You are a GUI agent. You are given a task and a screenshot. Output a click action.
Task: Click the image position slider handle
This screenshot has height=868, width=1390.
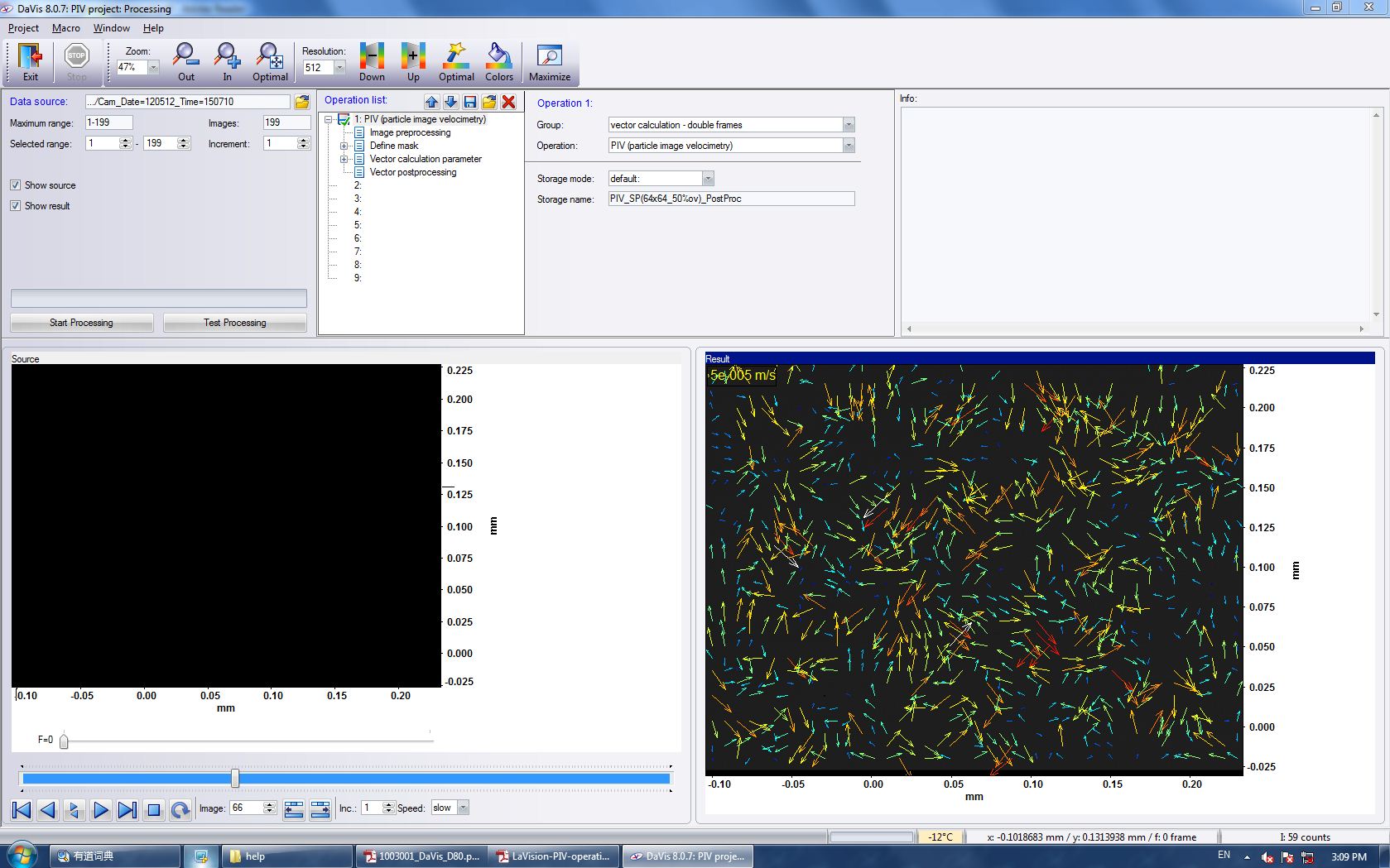[x=235, y=778]
